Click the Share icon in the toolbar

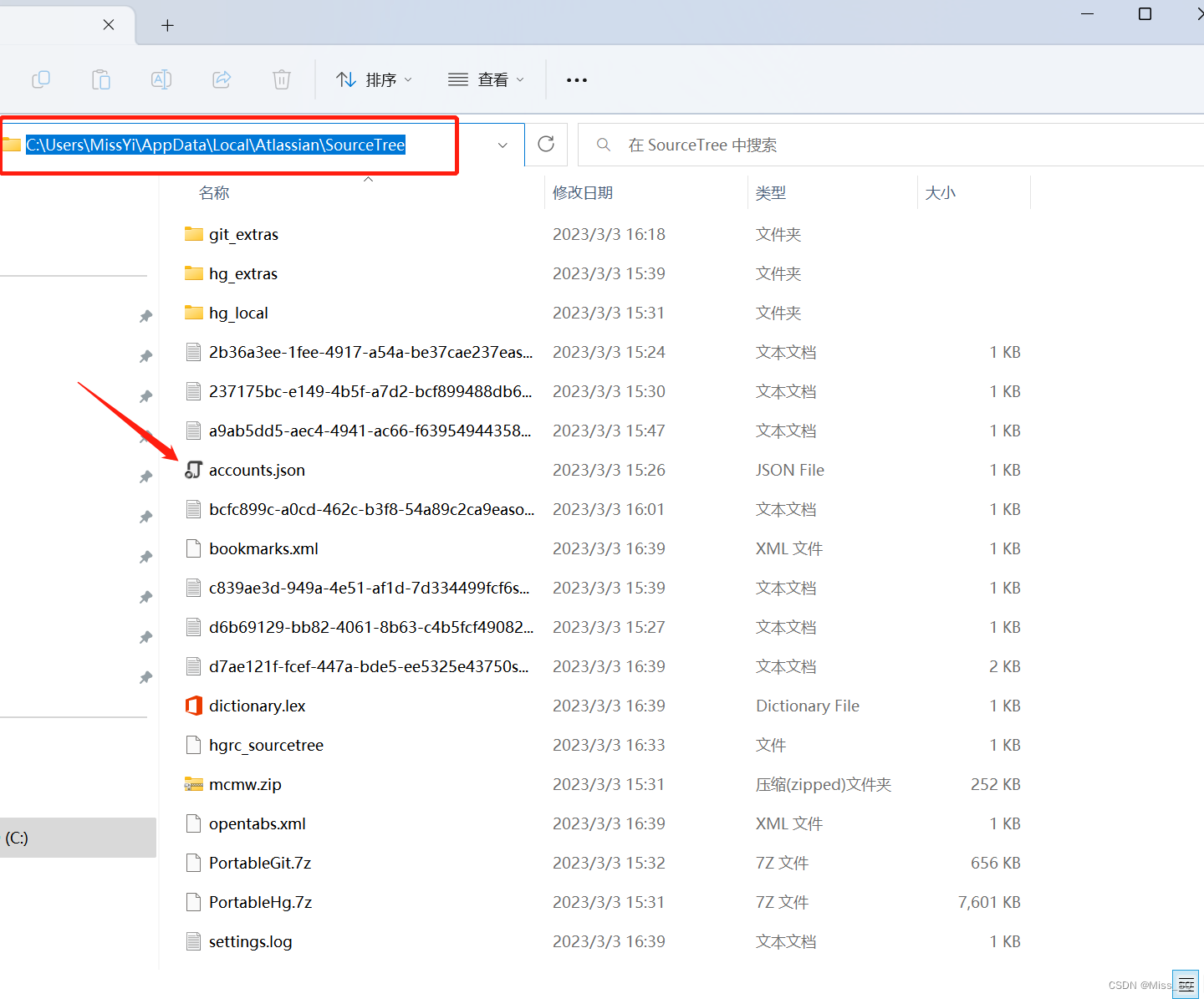click(221, 79)
